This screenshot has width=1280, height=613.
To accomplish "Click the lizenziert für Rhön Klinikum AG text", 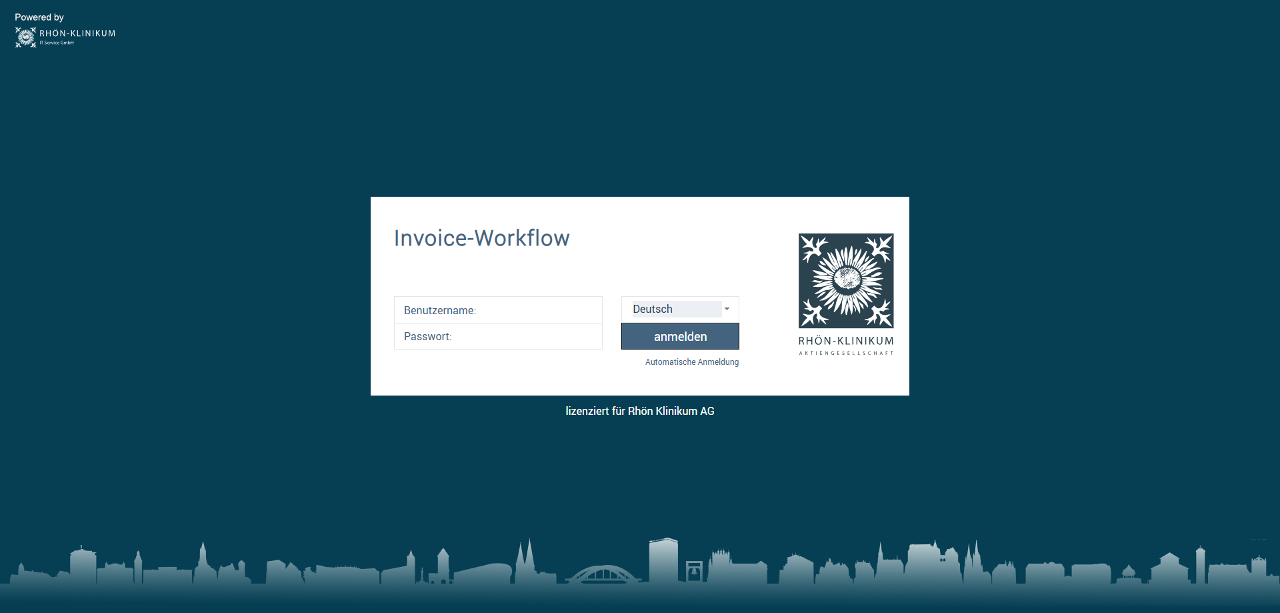I will [640, 411].
